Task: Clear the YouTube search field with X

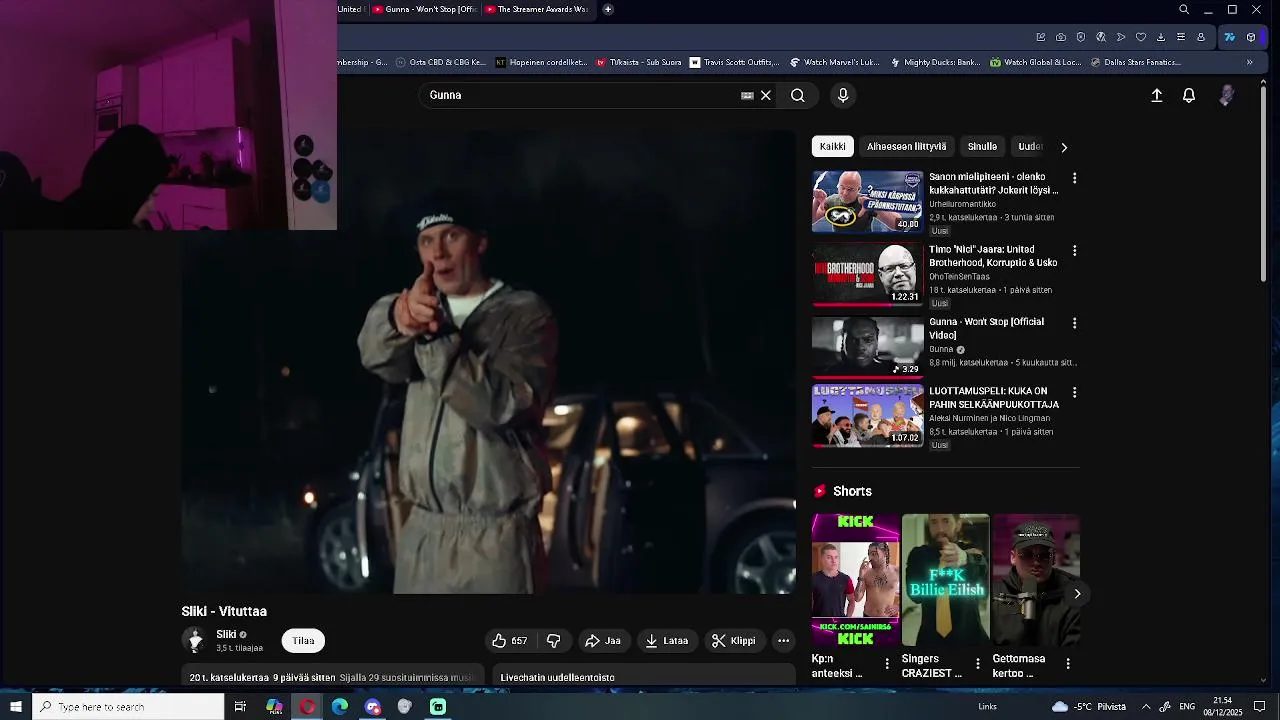Action: (x=766, y=95)
